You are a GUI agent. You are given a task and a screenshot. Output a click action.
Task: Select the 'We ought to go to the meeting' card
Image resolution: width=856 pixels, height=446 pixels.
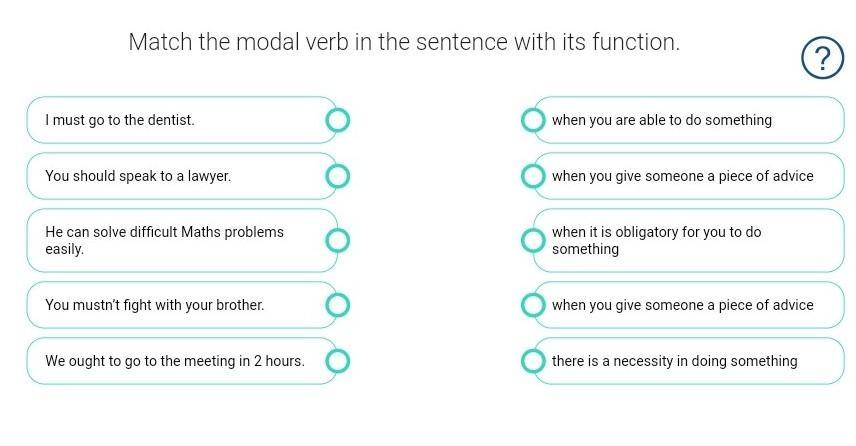(182, 361)
